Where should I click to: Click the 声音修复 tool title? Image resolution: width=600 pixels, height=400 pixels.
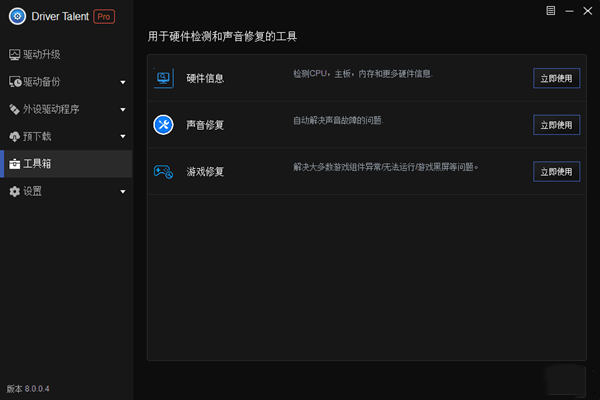[205, 125]
